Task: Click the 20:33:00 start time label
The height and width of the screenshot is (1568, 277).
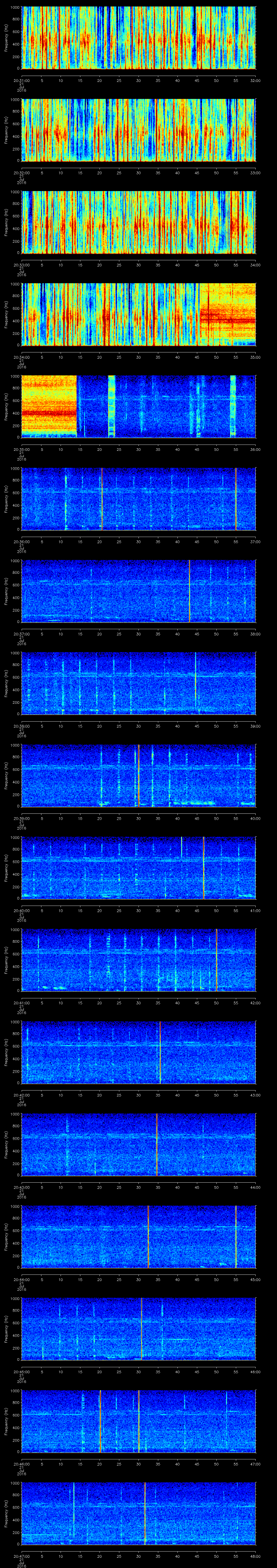Action: [x=22, y=265]
